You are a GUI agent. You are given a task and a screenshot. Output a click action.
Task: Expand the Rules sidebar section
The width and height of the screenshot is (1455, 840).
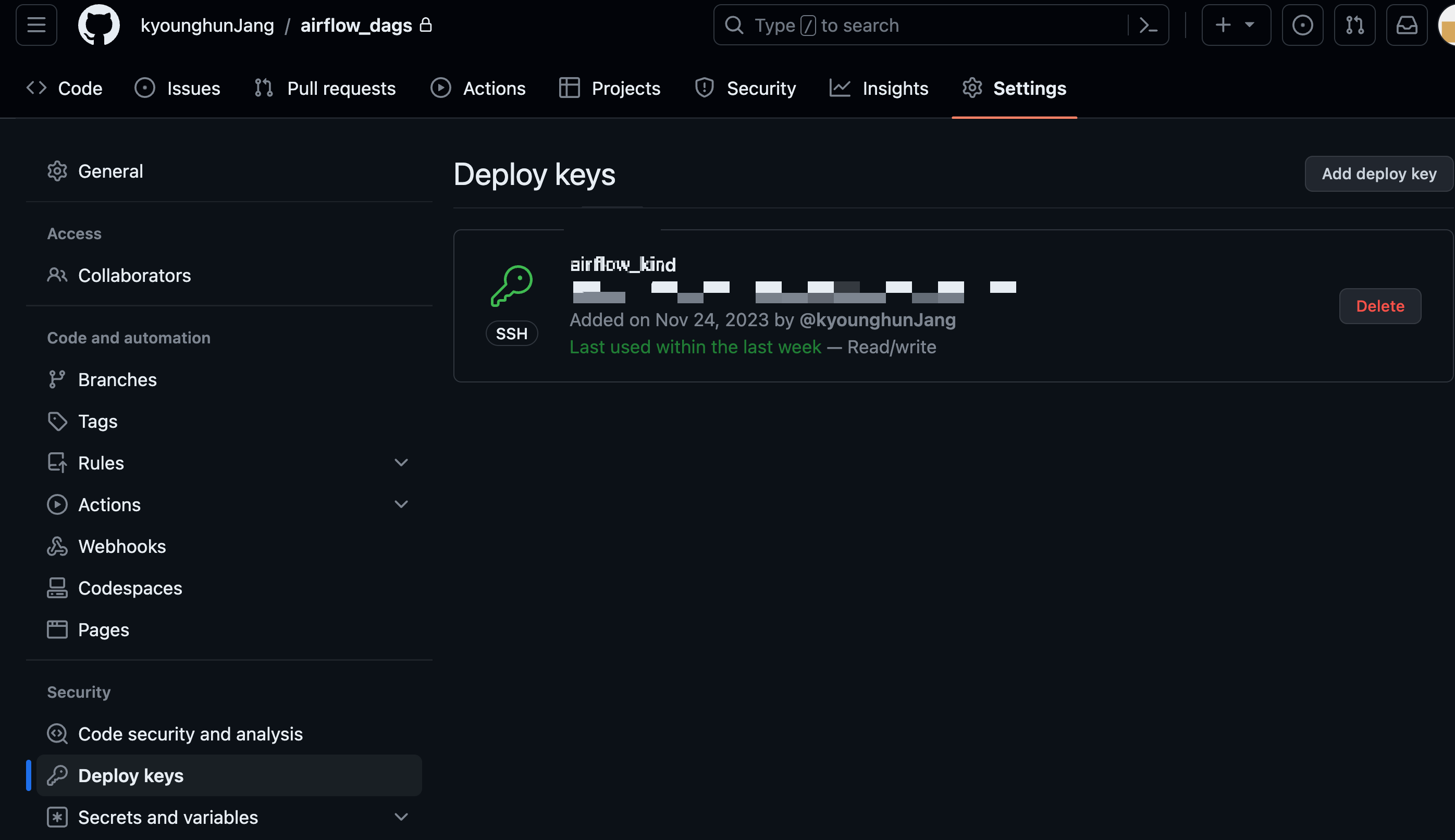pos(400,463)
